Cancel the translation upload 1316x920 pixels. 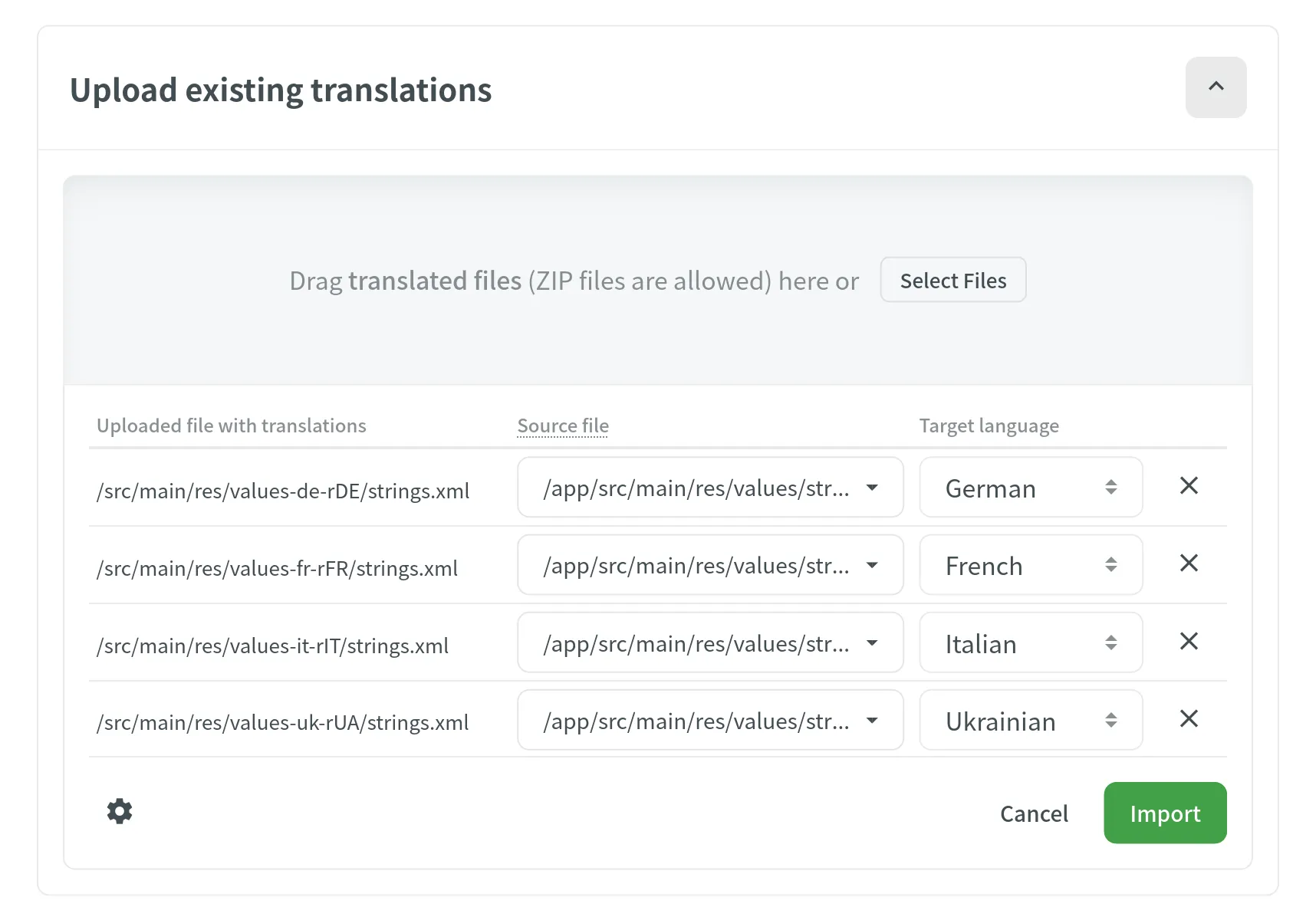1034,813
